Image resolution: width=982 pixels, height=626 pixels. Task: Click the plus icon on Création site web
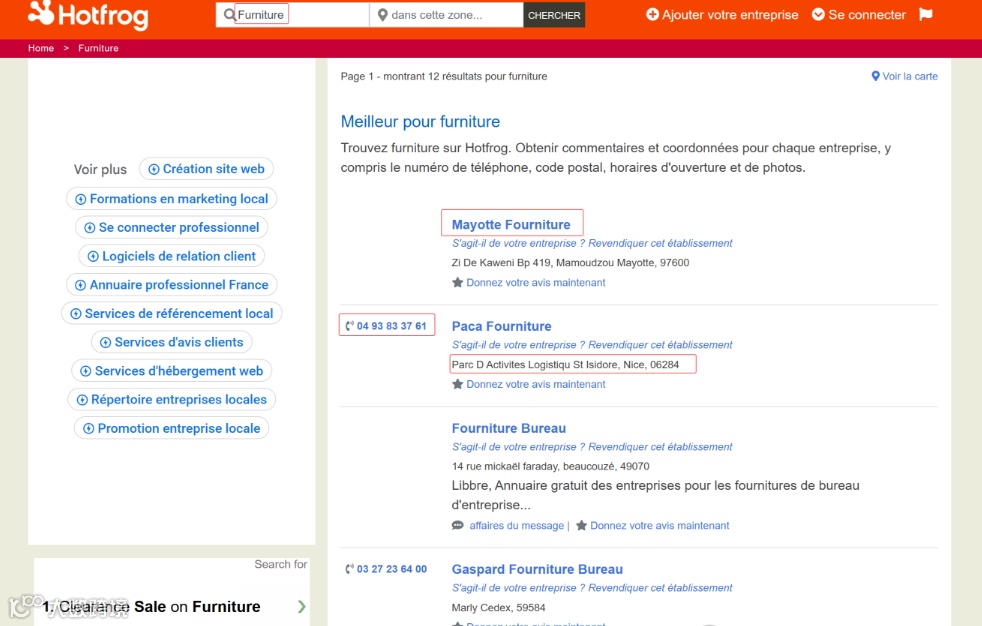(153, 170)
